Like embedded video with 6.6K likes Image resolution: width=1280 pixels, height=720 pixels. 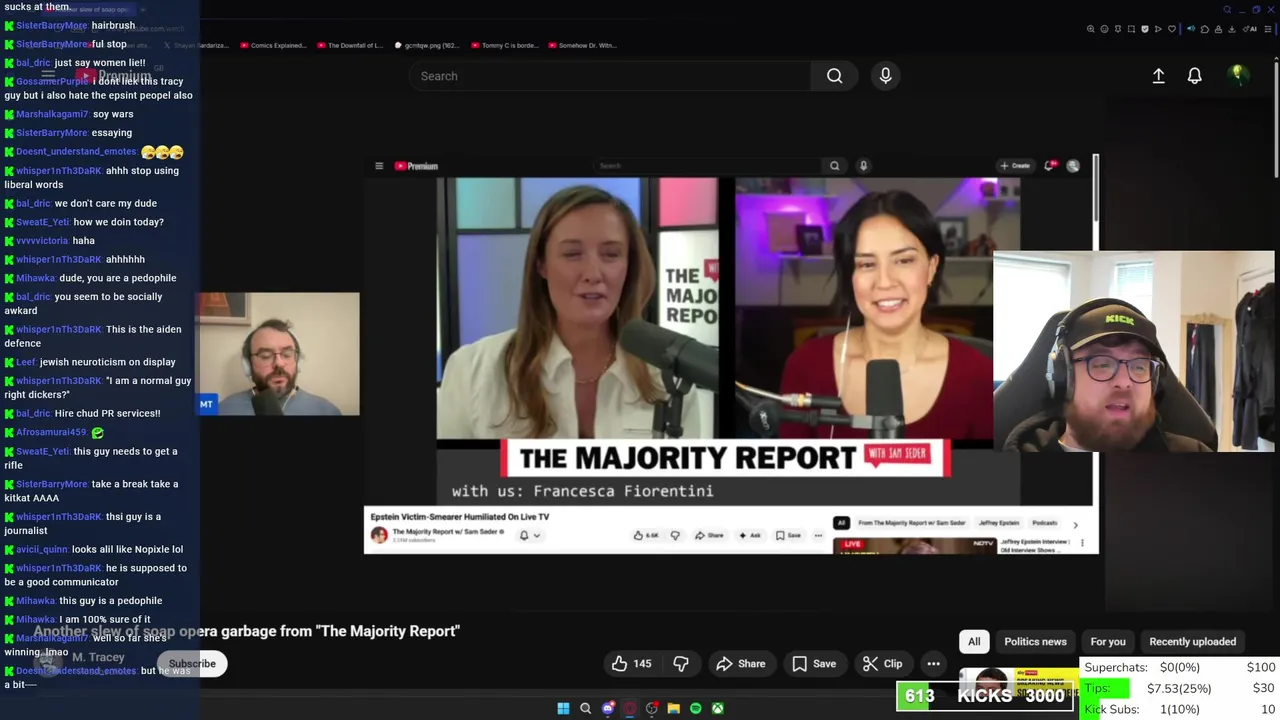click(647, 535)
